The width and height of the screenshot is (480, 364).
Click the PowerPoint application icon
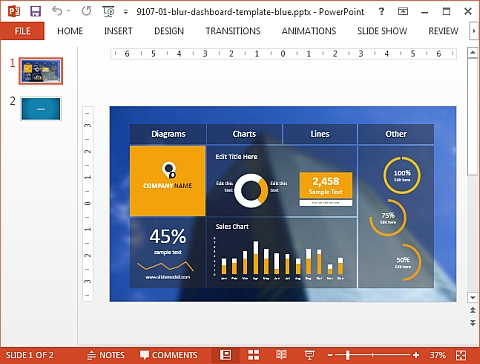tap(14, 11)
